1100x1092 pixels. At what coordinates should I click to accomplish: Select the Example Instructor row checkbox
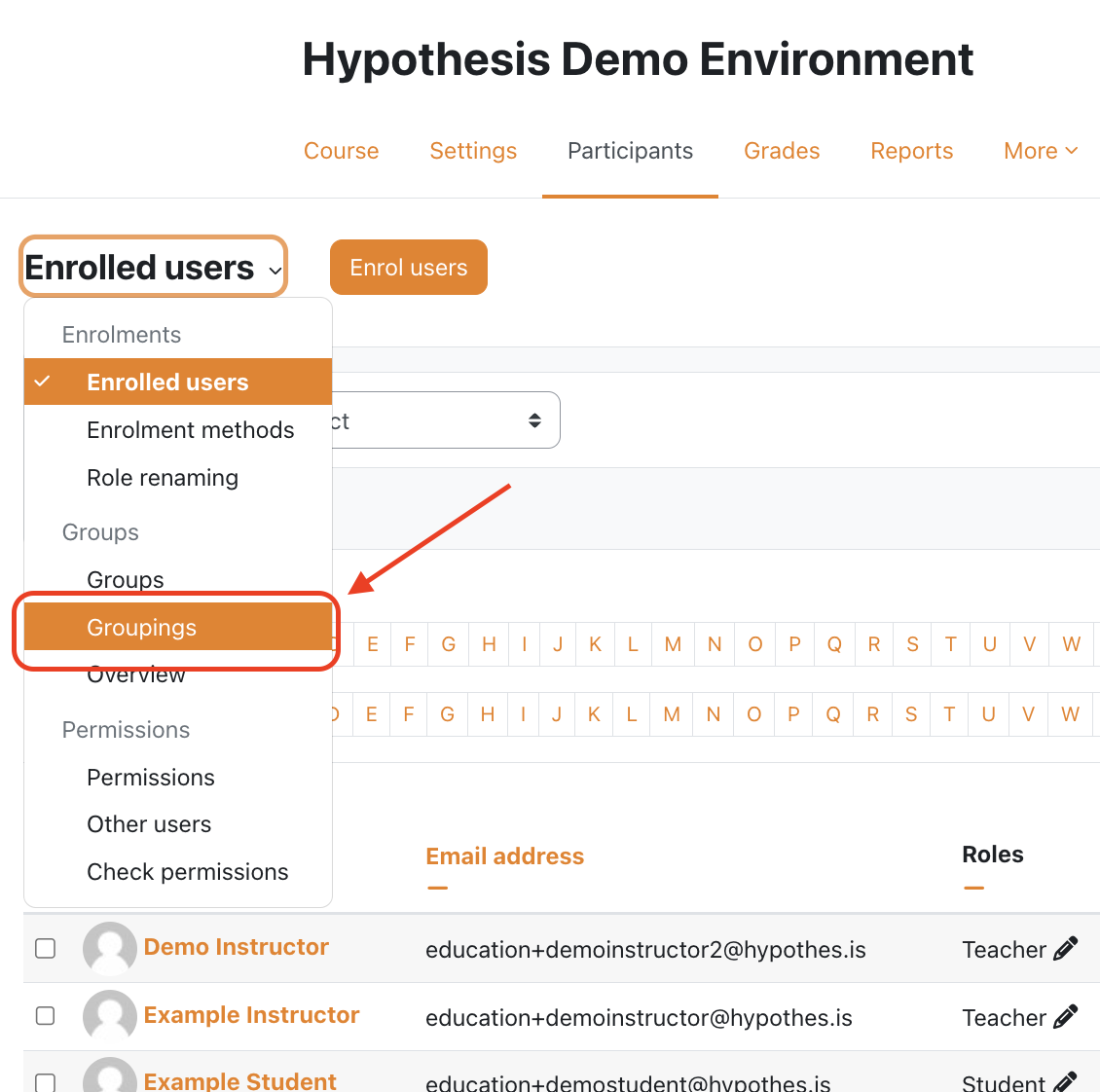click(x=46, y=1016)
